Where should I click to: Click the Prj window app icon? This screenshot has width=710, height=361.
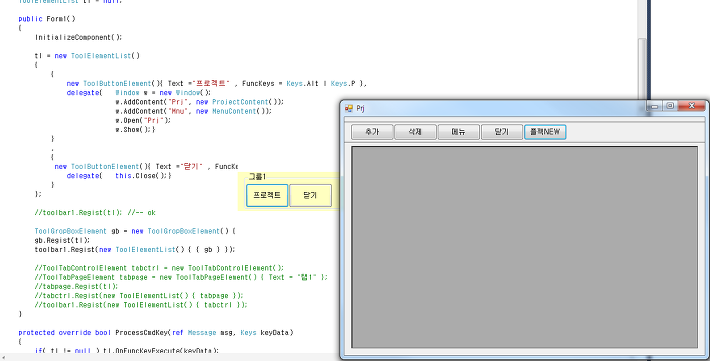(x=349, y=108)
